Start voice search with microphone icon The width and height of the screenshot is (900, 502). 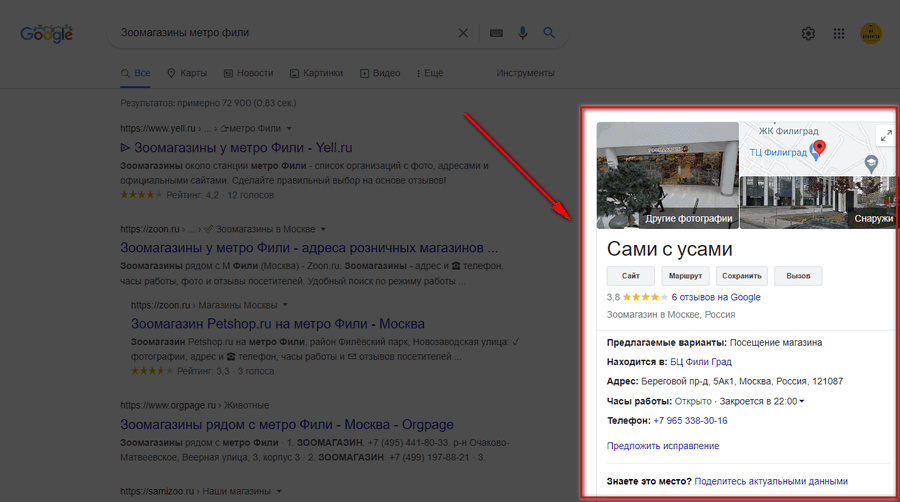pyautogui.click(x=522, y=33)
